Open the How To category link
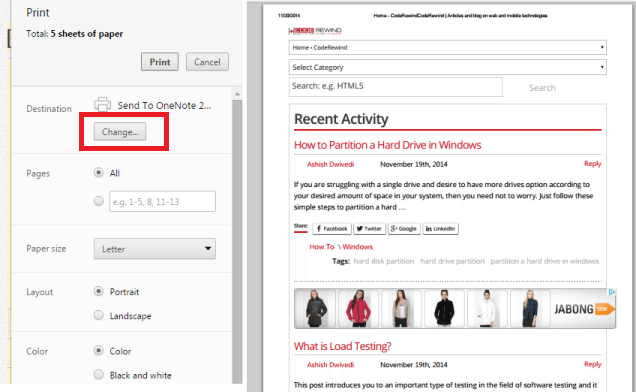Image resolution: width=636 pixels, height=392 pixels. tap(322, 247)
